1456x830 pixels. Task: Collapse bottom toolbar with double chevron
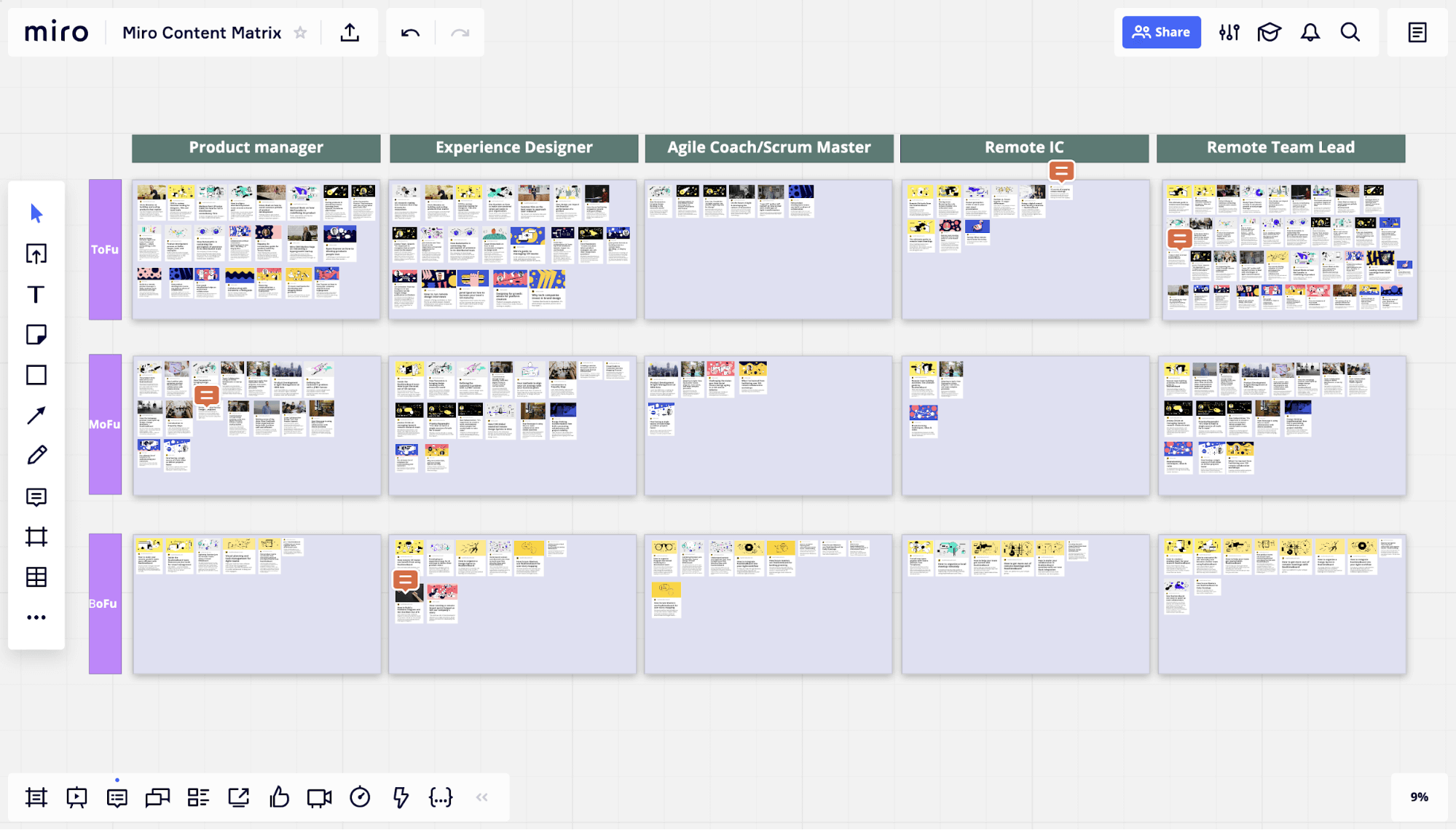[481, 797]
